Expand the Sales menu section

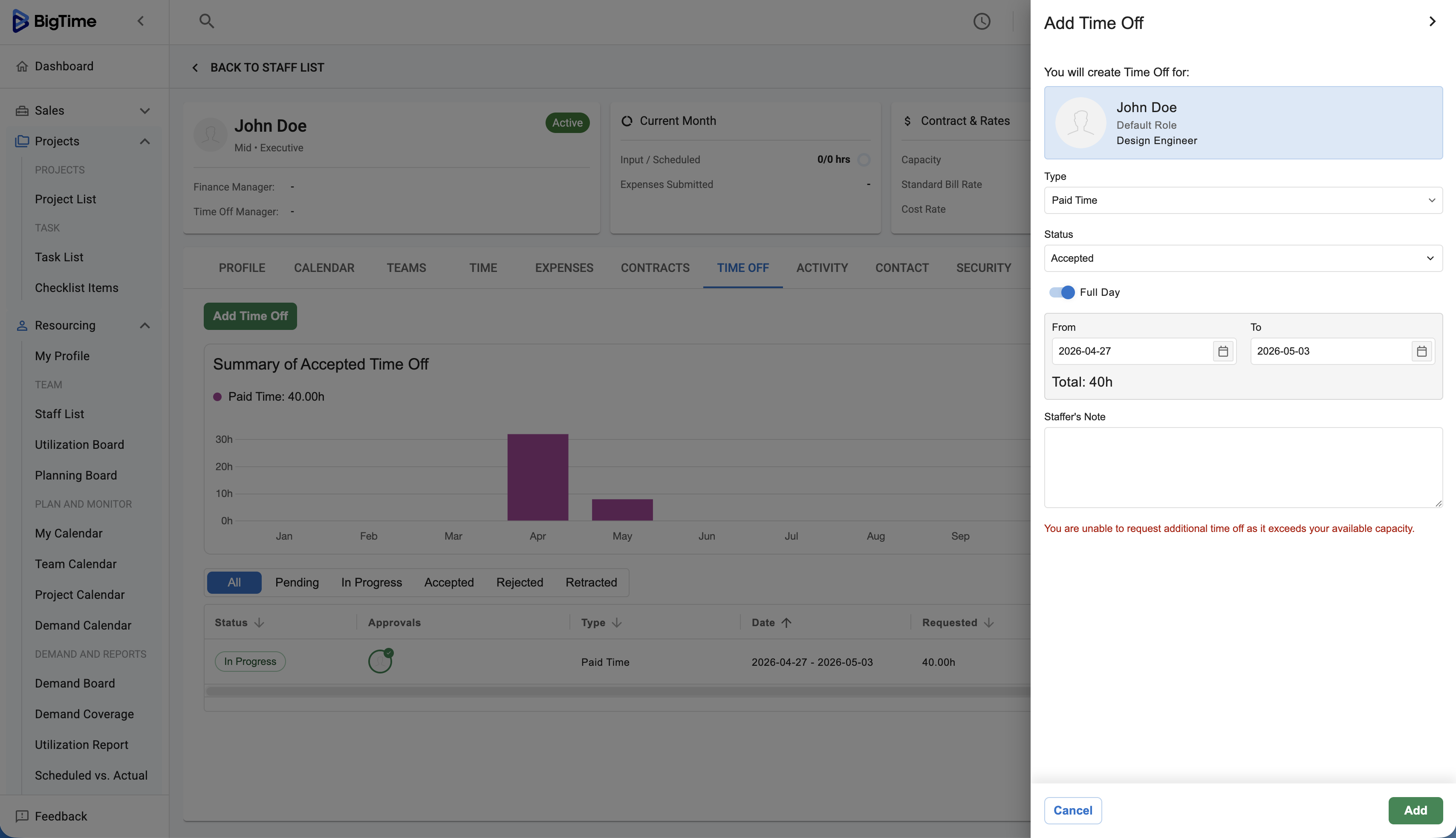click(144, 110)
